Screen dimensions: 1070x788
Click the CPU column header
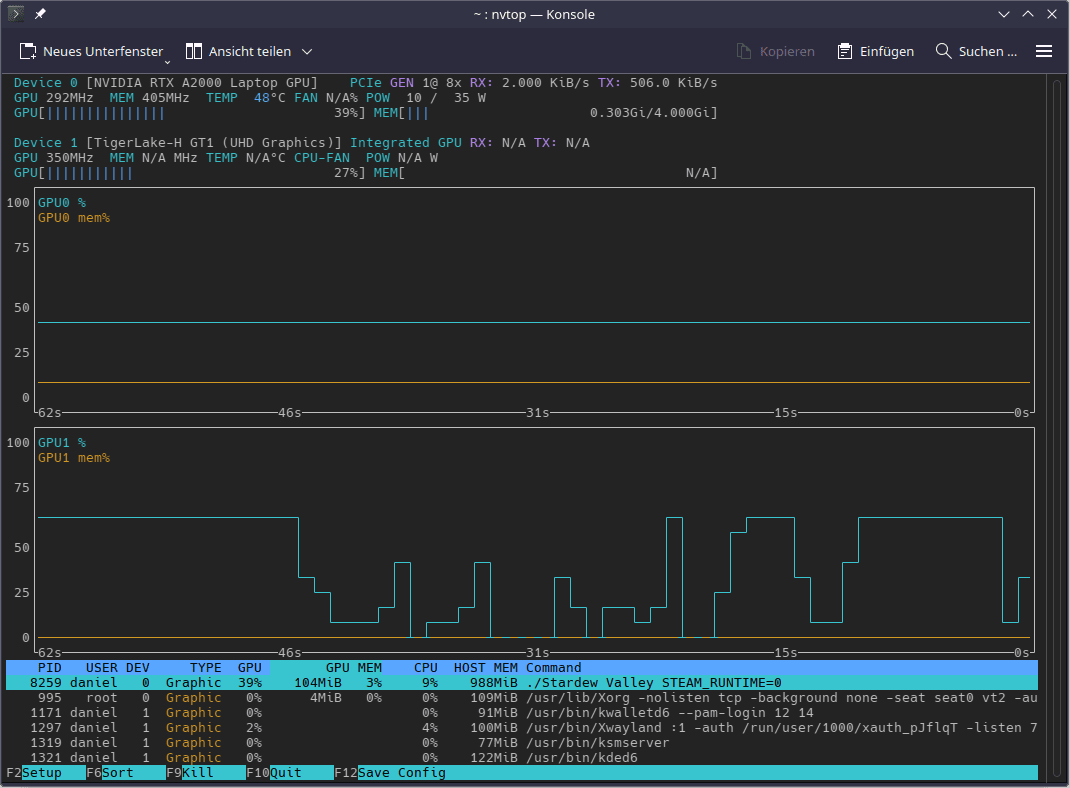[x=426, y=667]
